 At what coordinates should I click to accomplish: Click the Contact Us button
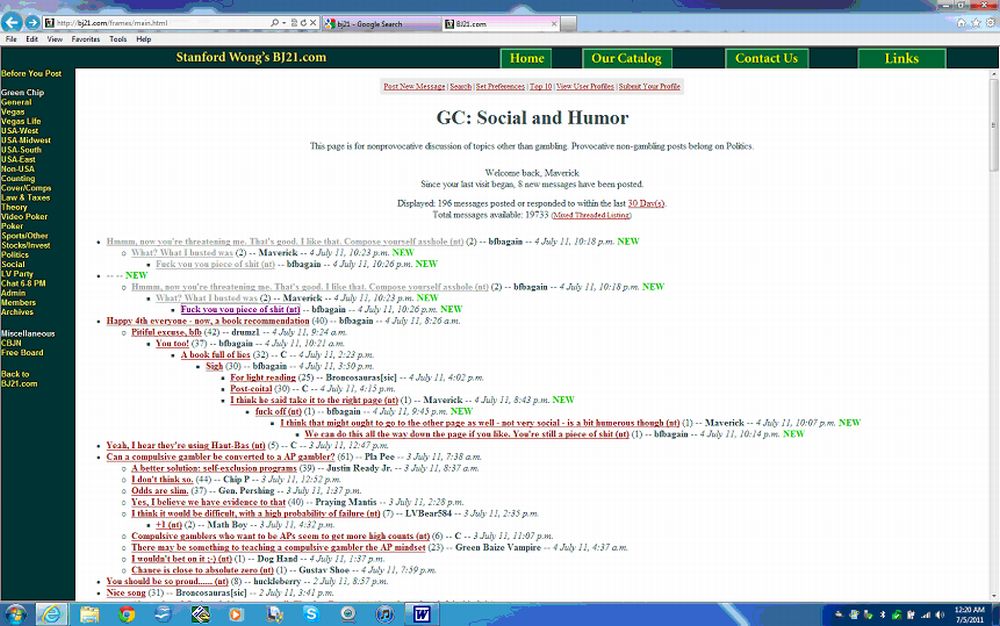[767, 58]
